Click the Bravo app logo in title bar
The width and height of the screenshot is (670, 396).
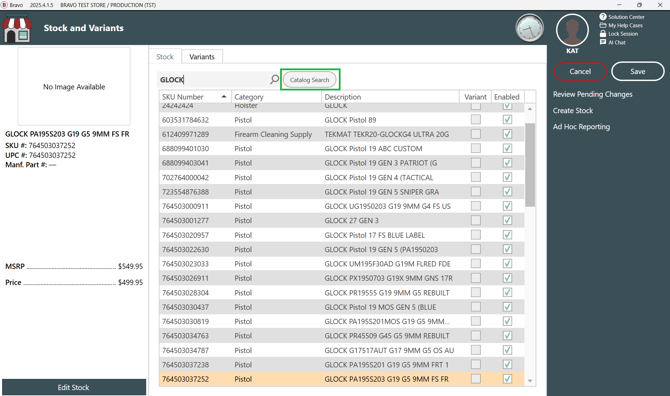click(5, 5)
